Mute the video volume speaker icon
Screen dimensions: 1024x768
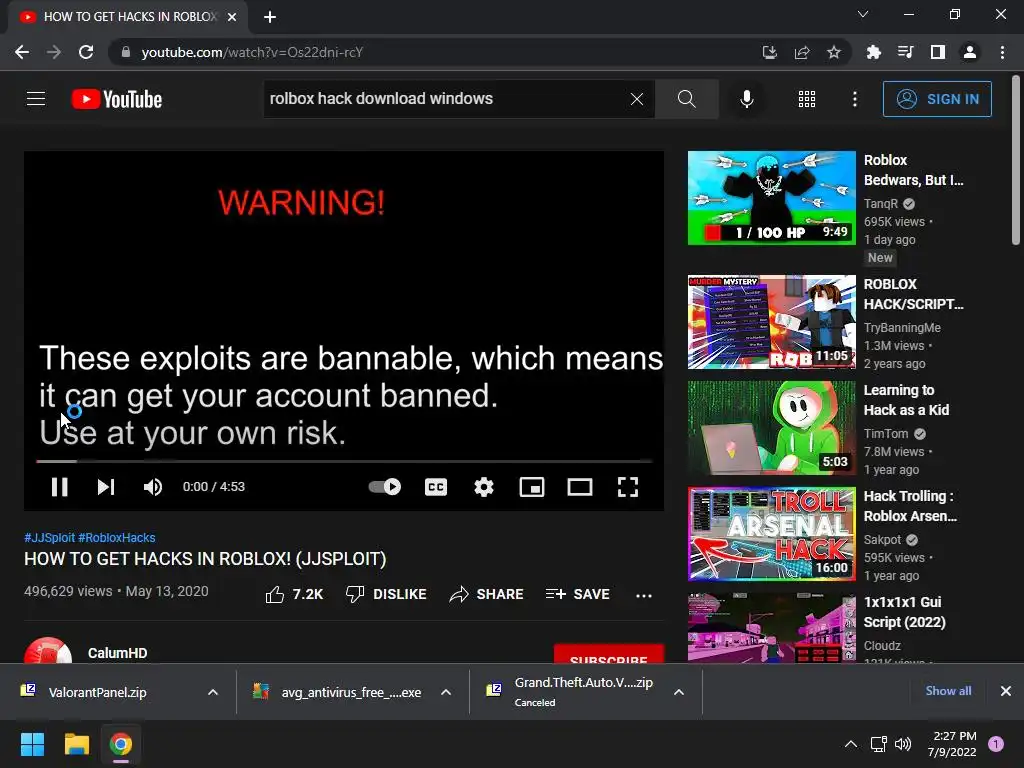click(153, 487)
